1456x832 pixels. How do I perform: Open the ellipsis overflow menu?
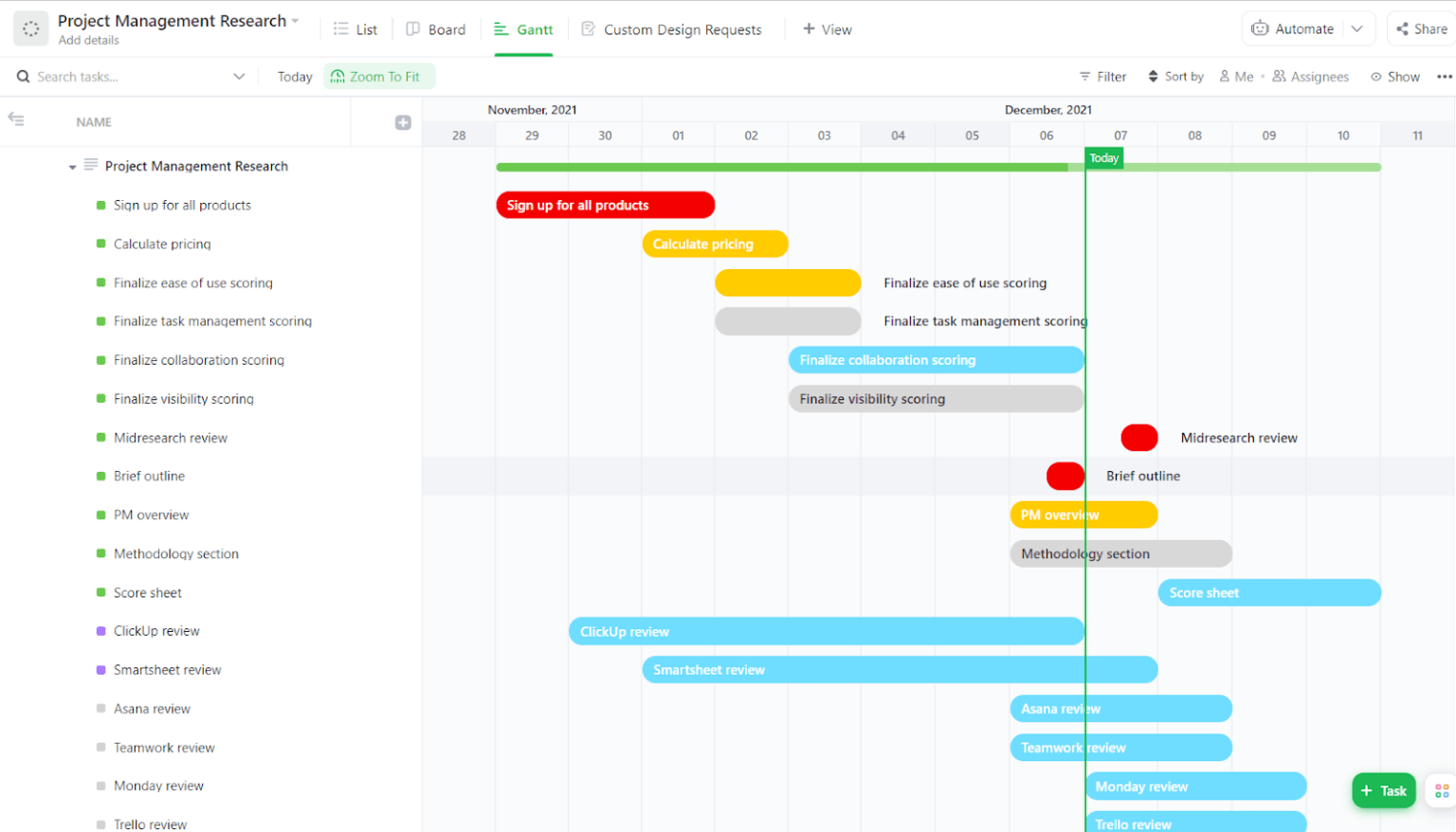tap(1443, 76)
